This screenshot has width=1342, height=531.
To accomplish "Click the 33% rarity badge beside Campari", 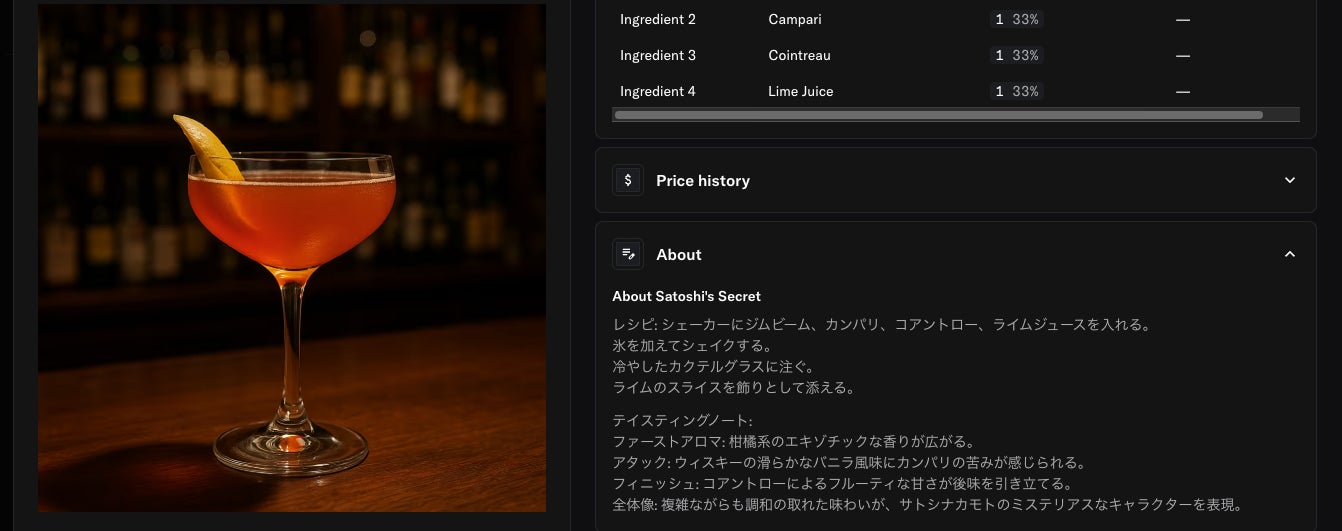I will point(1016,19).
